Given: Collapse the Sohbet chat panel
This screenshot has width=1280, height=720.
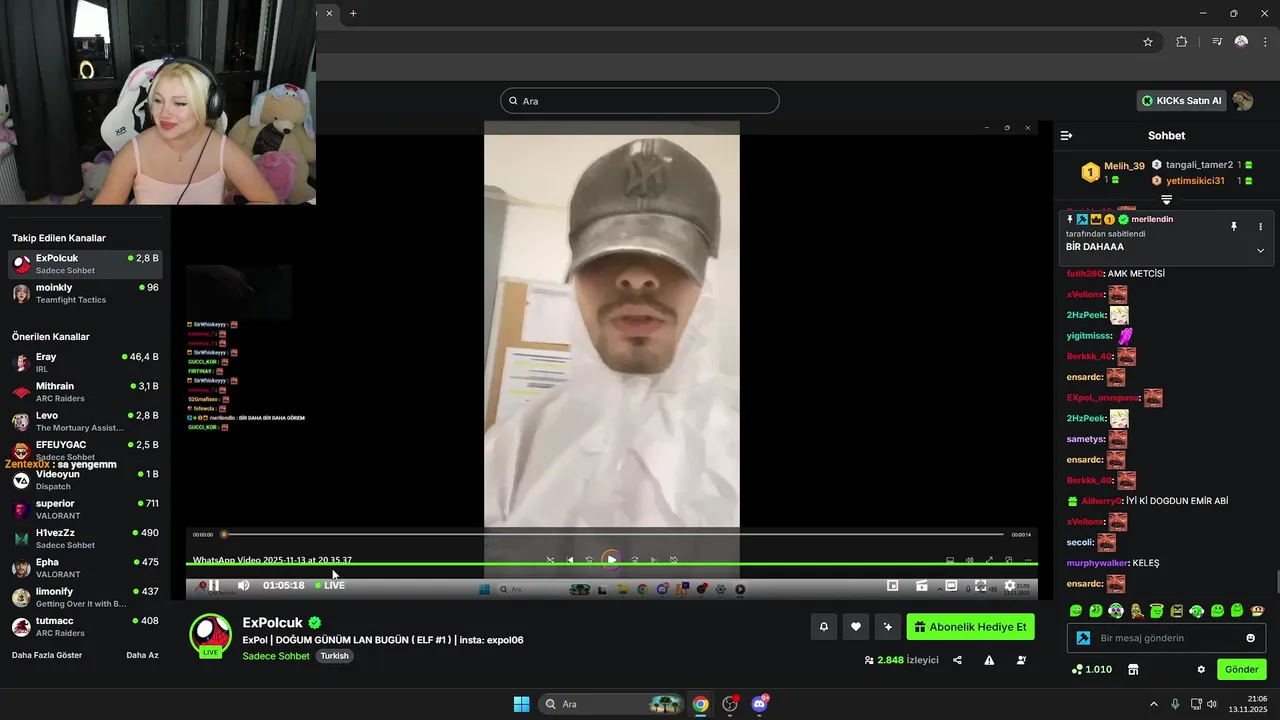Looking at the screenshot, I should click(1067, 135).
